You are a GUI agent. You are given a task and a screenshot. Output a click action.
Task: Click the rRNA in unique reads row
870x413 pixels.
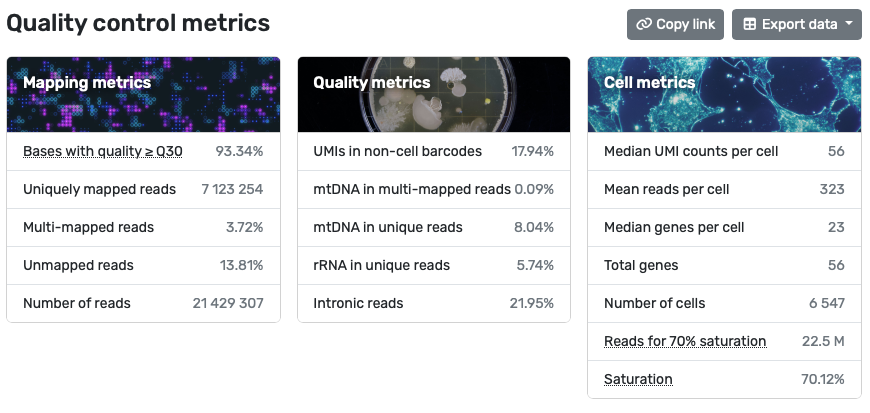pos(434,265)
